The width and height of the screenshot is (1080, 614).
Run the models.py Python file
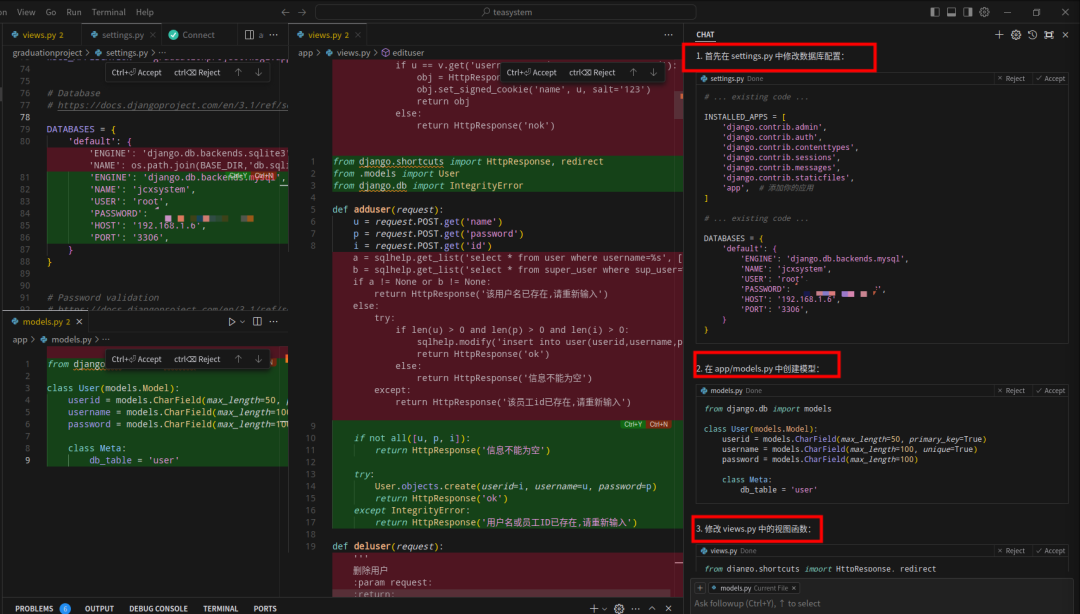(x=231, y=322)
